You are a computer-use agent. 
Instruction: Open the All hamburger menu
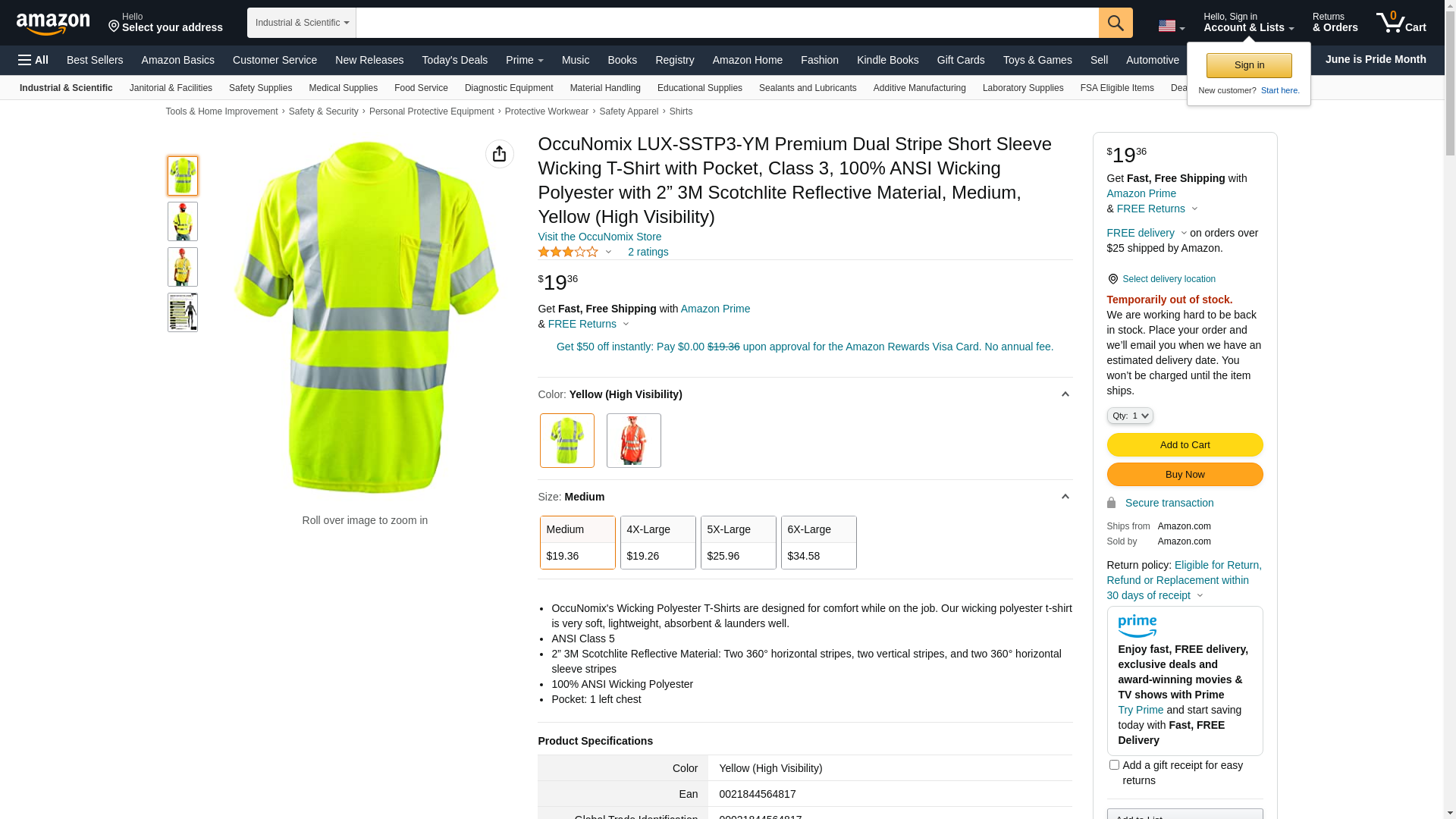(x=33, y=60)
